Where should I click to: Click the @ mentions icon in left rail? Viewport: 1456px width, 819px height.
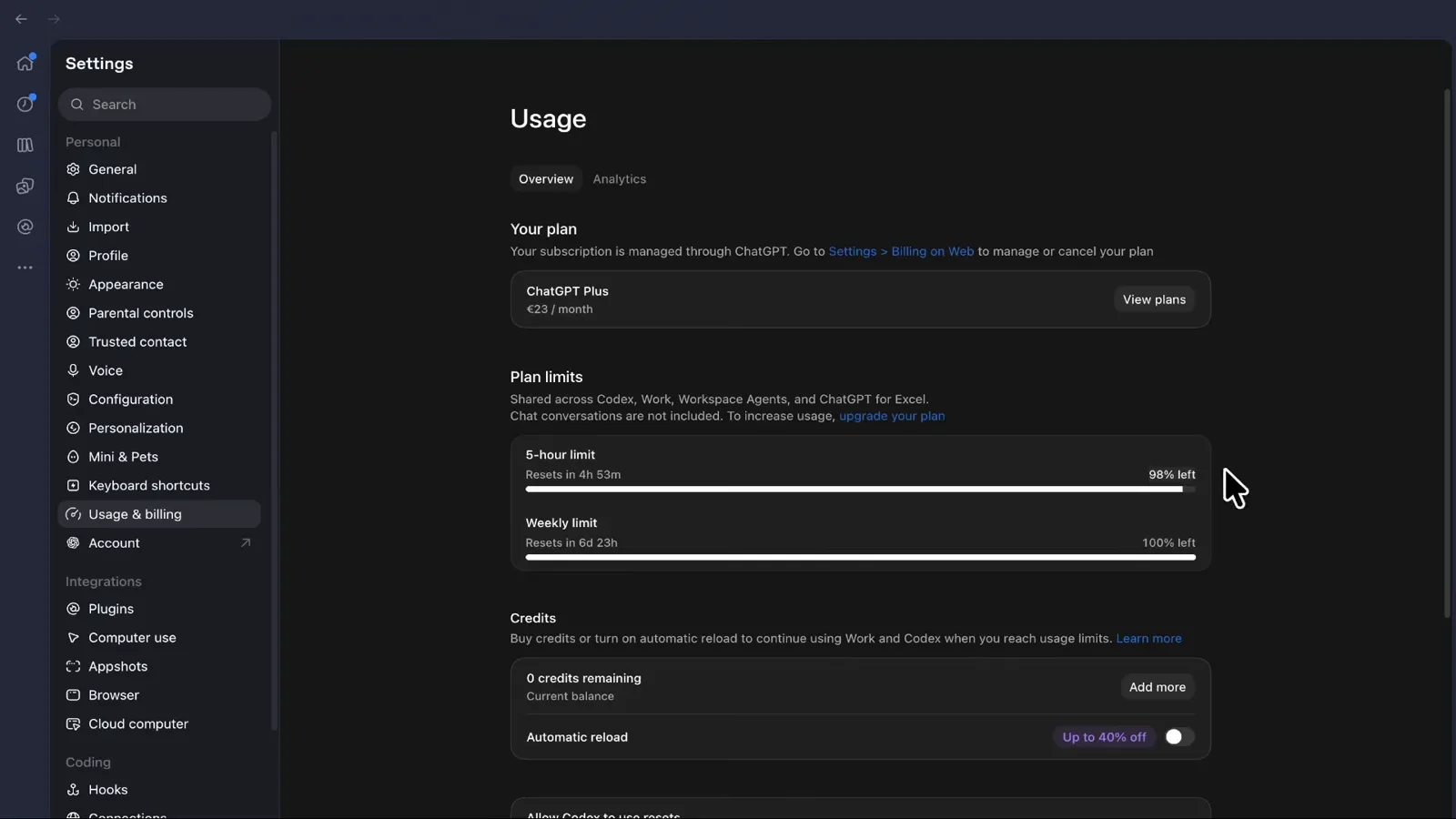click(x=25, y=227)
